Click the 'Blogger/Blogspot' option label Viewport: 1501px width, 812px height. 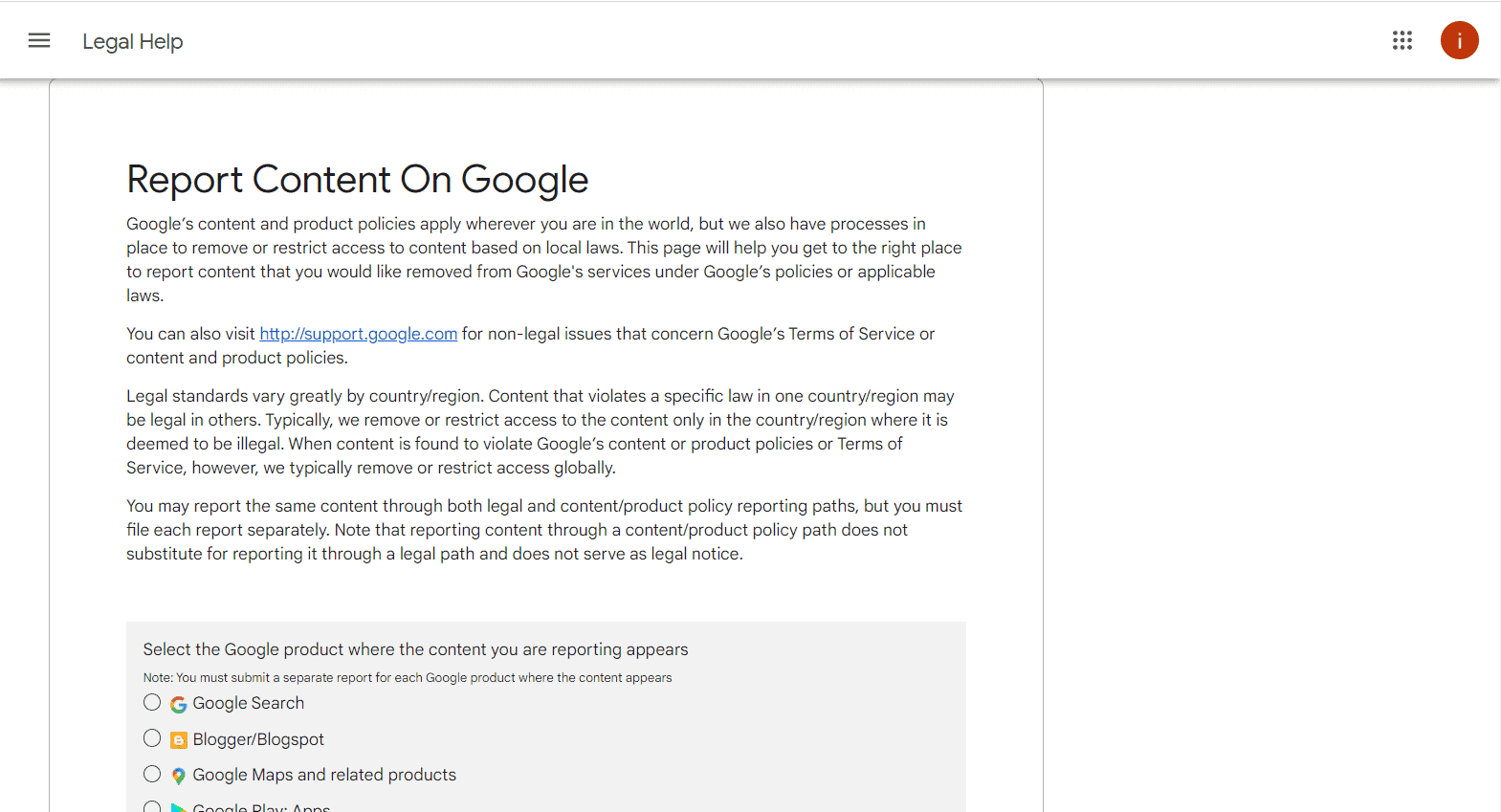point(258,739)
